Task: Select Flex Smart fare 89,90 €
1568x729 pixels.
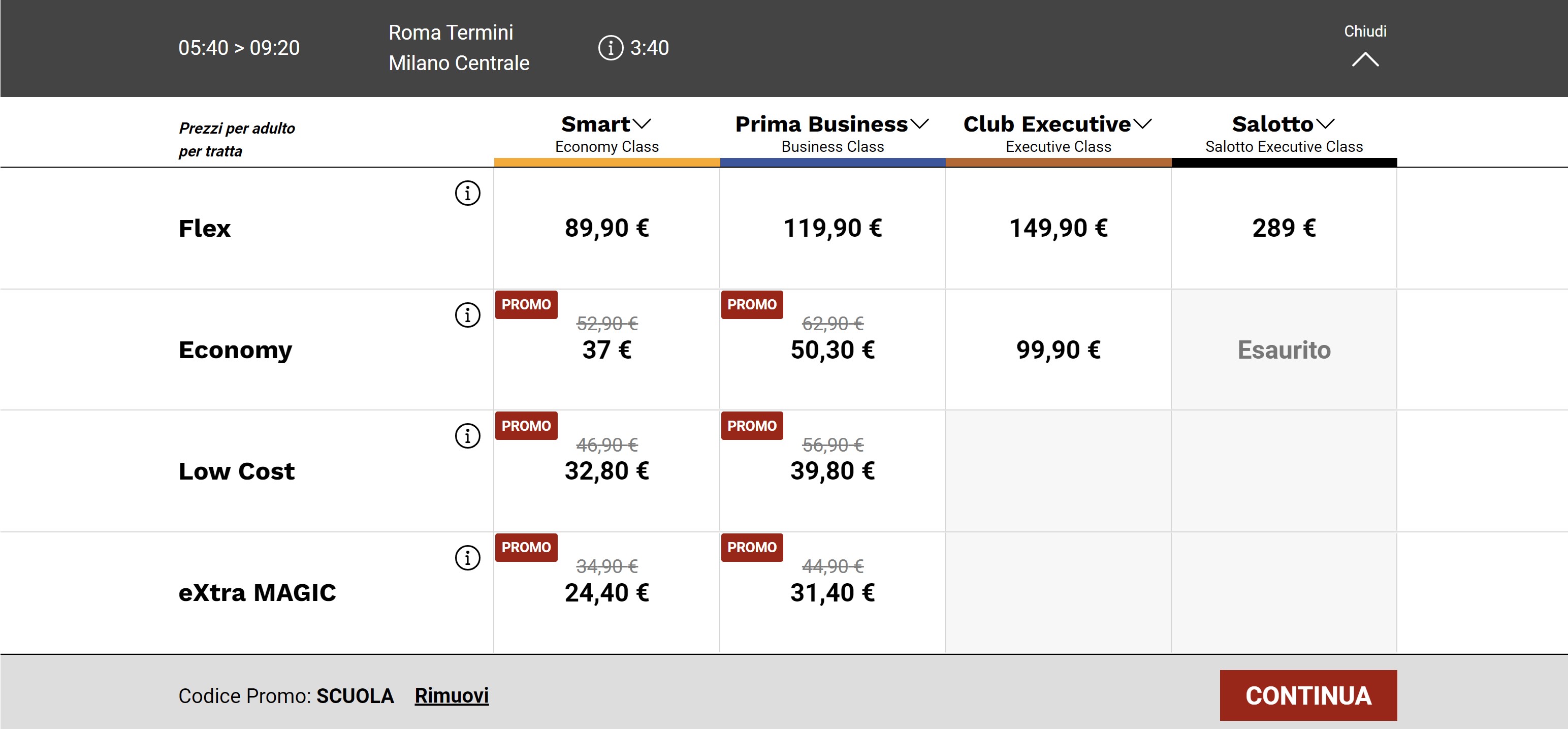Action: pyautogui.click(x=606, y=229)
